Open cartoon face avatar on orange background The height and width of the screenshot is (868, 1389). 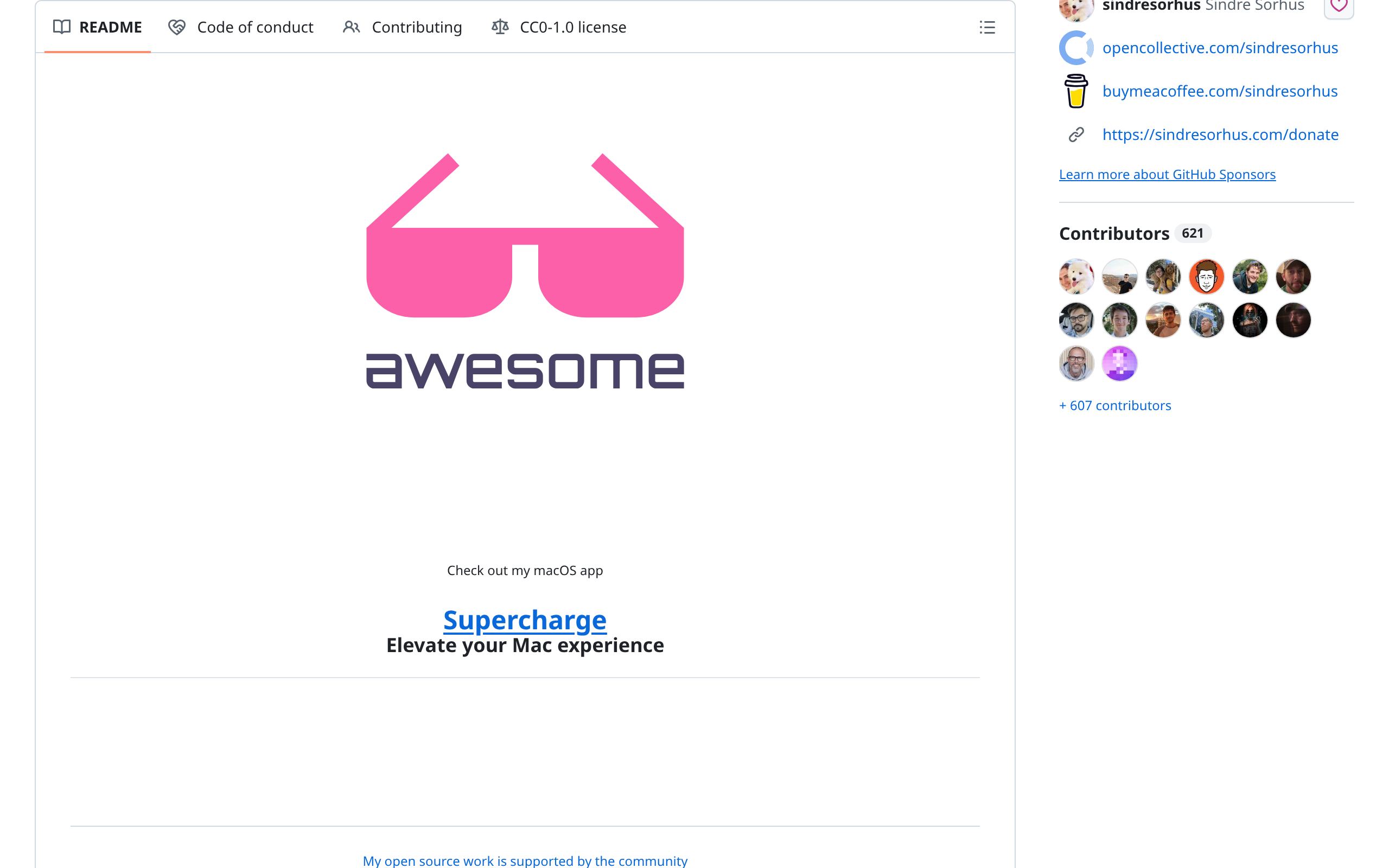point(1207,276)
